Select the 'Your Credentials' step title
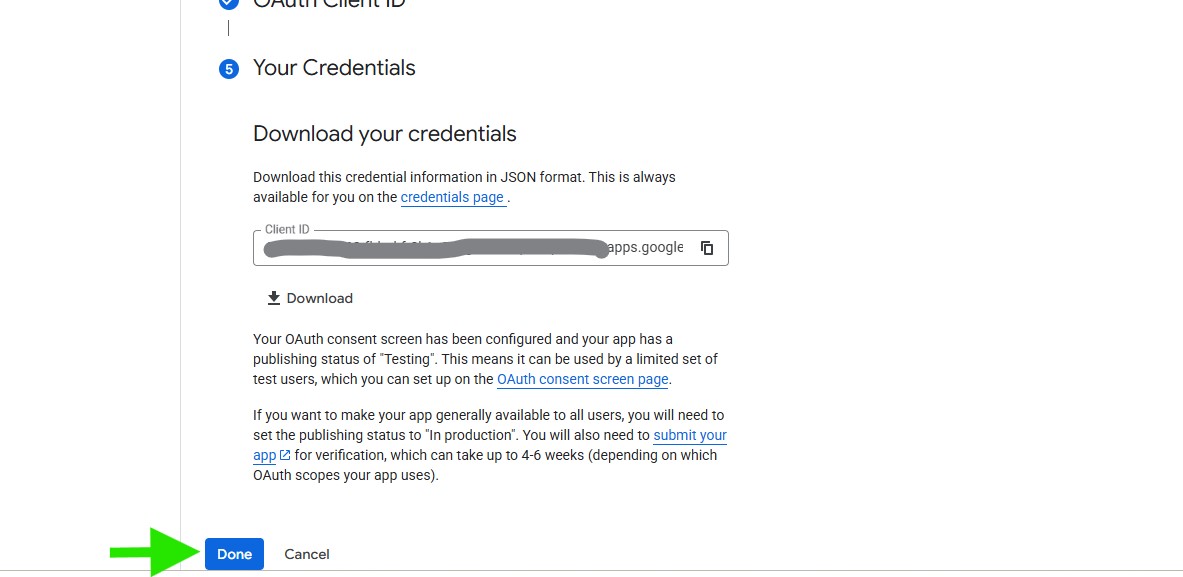The image size is (1183, 577). 334,68
